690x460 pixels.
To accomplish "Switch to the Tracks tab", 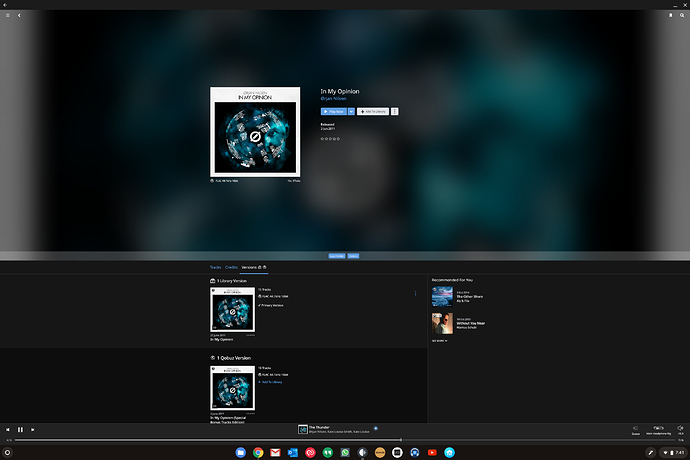I will point(215,267).
